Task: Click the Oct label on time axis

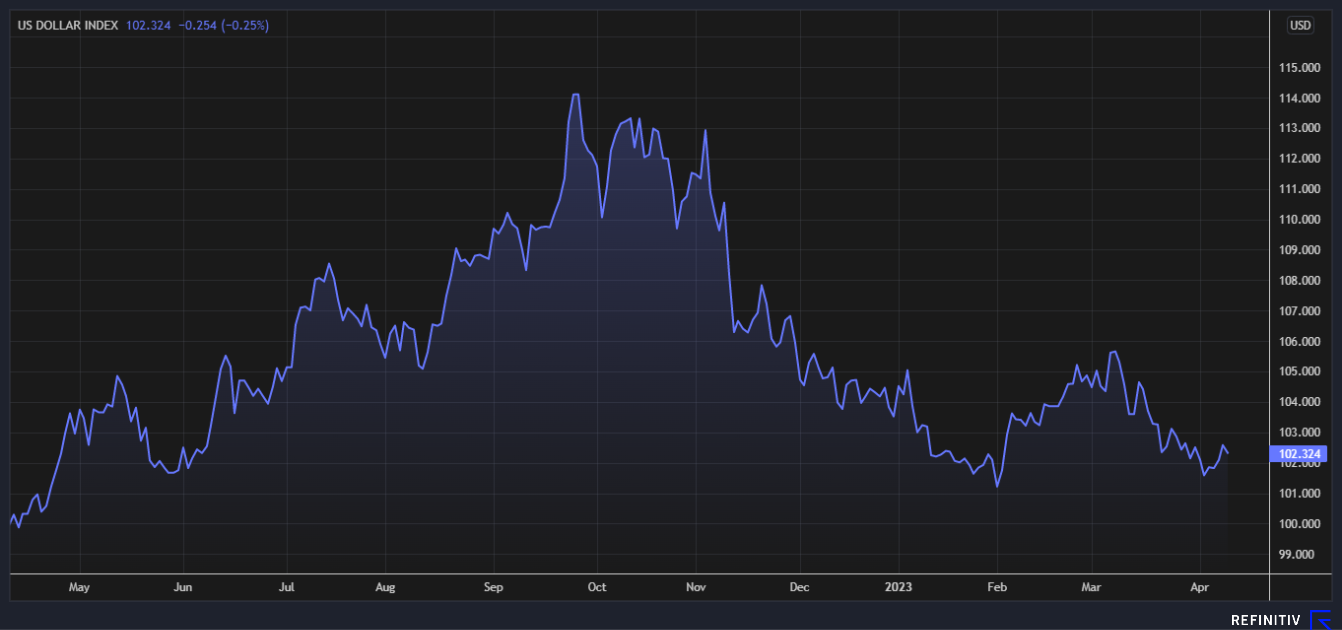Action: 597,588
